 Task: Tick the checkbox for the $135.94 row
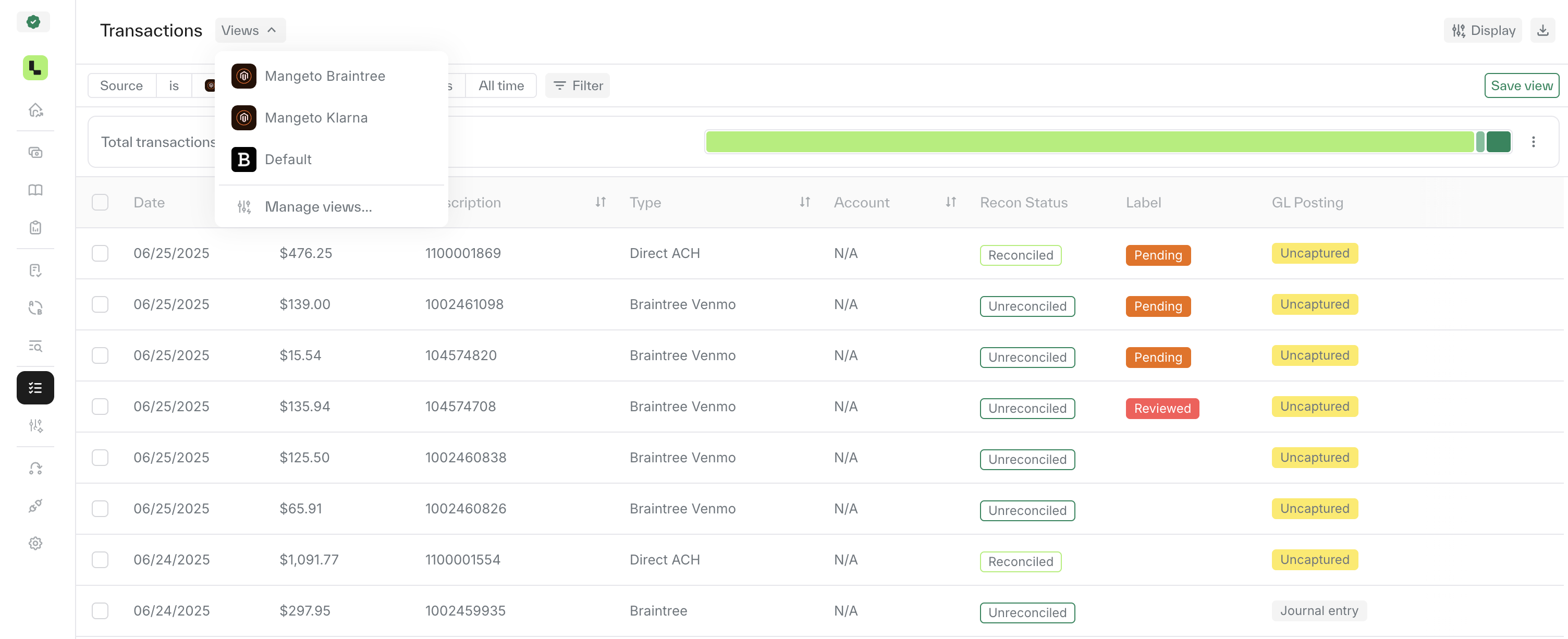pos(100,407)
